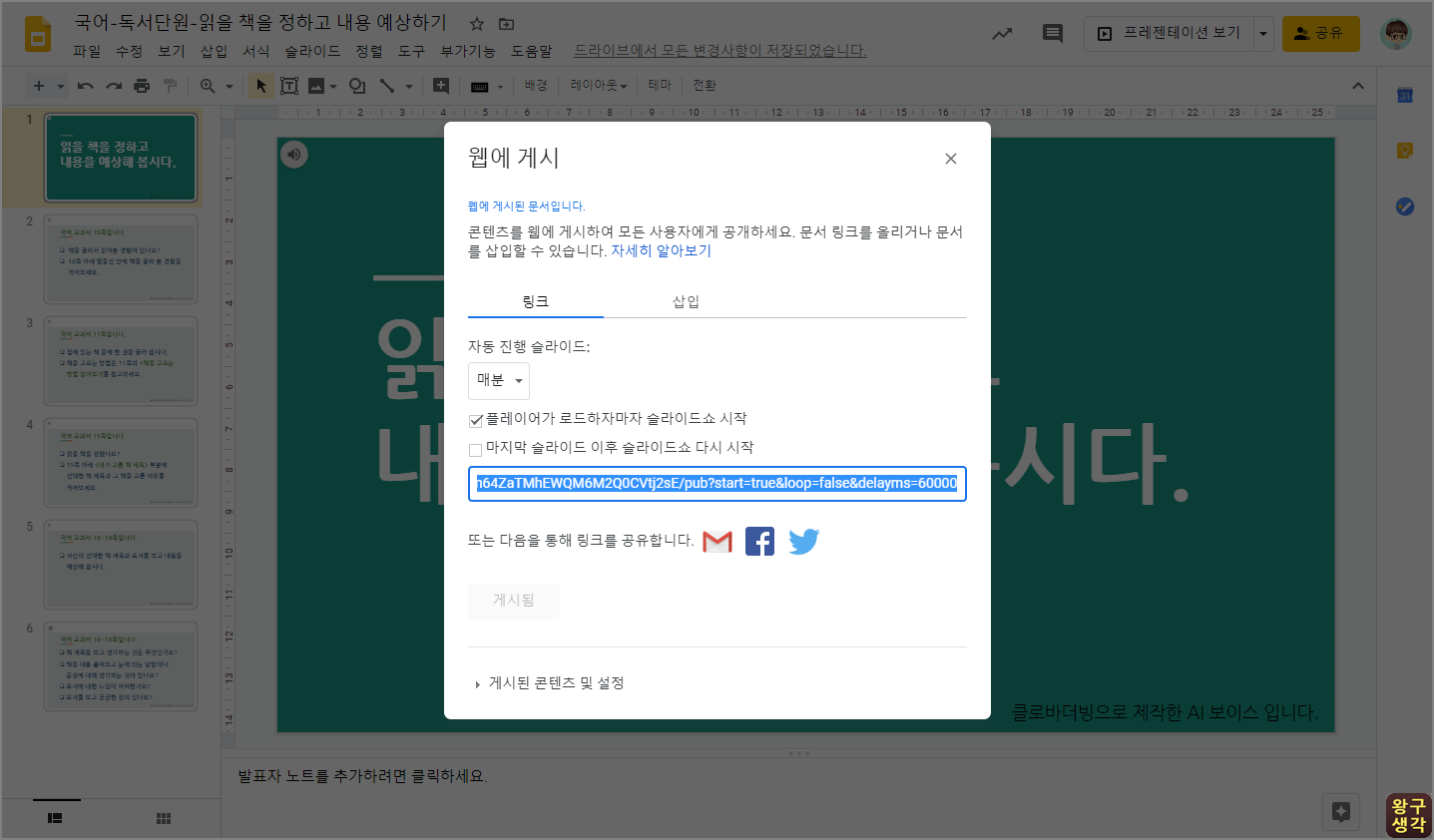This screenshot has width=1434, height=840.
Task: Open the new slide layout dropdown arrow
Action: tap(61, 86)
